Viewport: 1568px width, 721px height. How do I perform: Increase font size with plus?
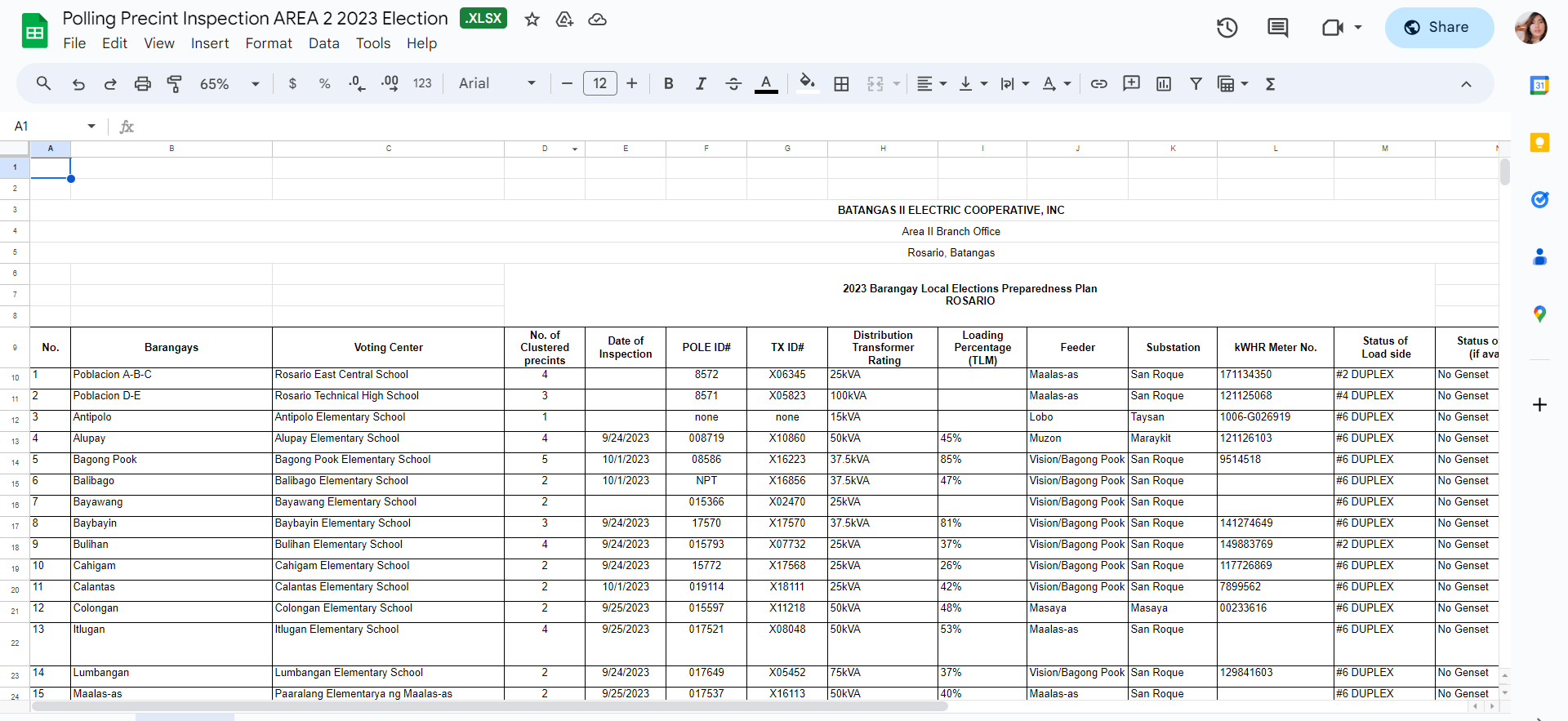point(631,83)
